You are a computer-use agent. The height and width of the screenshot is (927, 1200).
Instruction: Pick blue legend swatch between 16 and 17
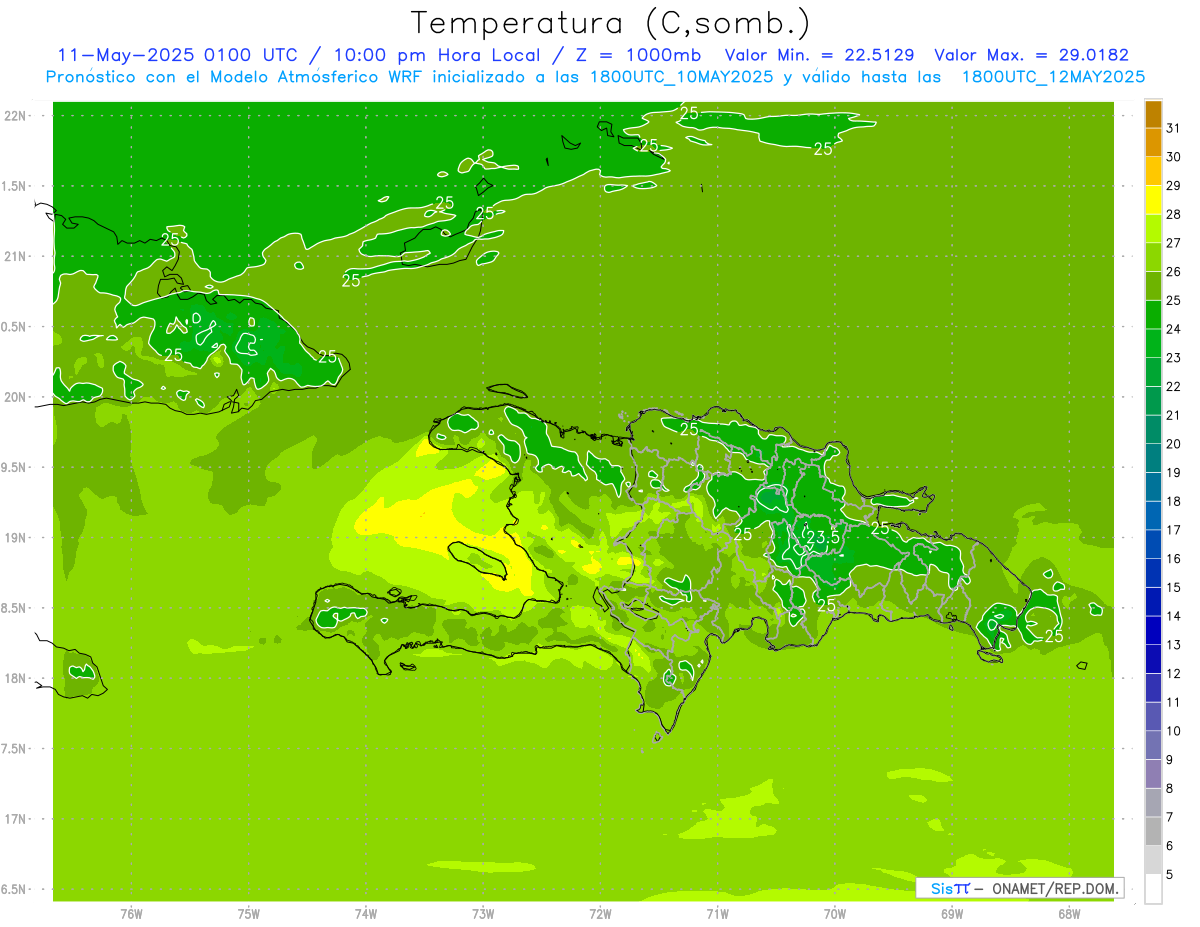click(x=1153, y=545)
